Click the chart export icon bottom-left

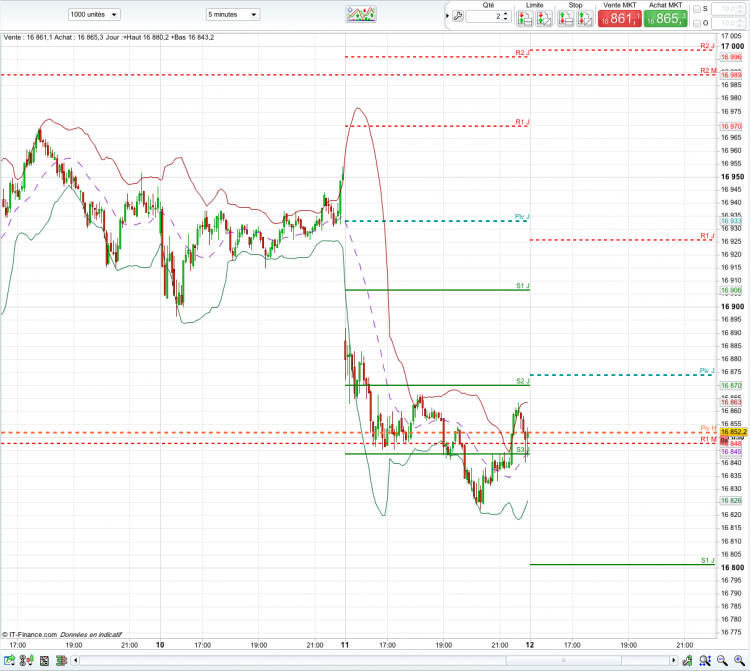tap(9, 660)
